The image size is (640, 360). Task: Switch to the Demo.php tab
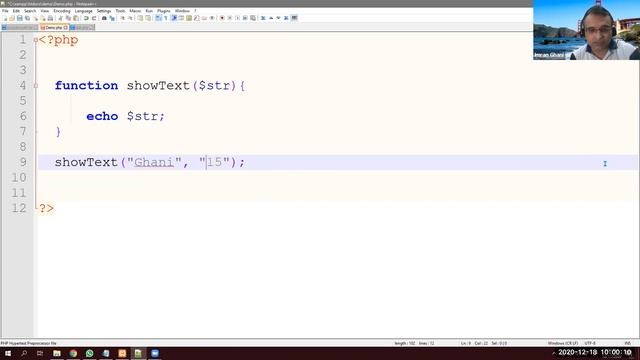click(54, 27)
